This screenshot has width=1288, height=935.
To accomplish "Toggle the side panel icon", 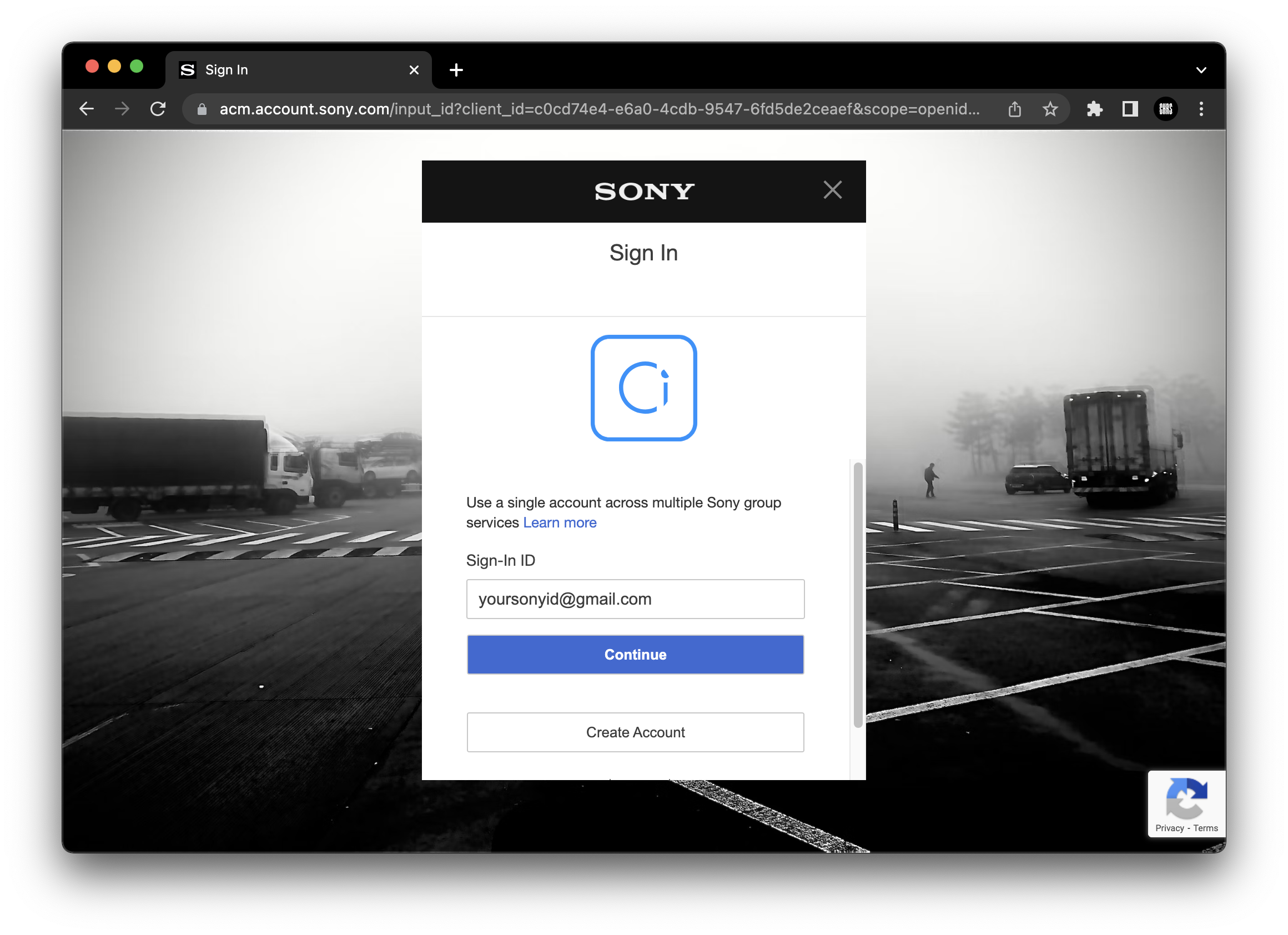I will pos(1130,108).
